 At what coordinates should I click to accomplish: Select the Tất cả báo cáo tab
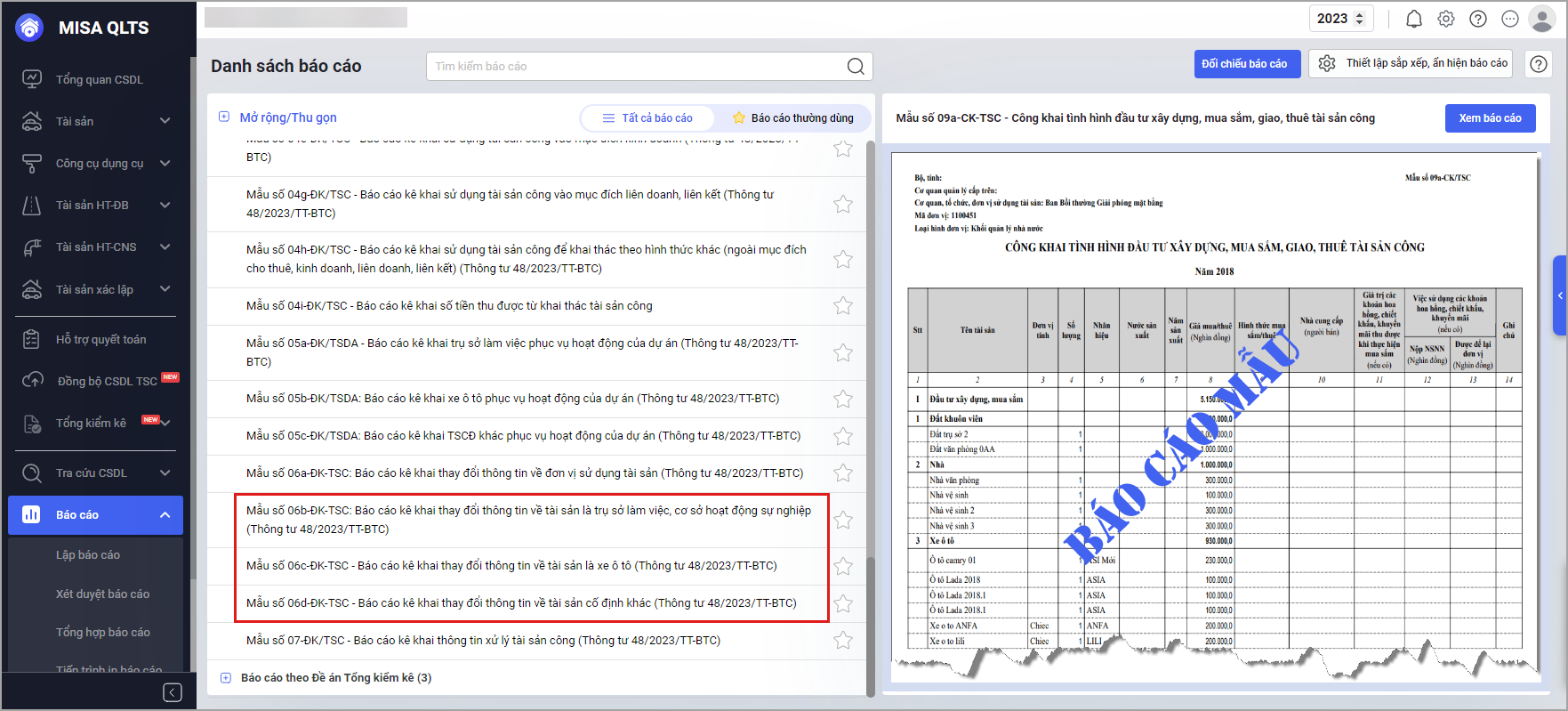tap(647, 118)
